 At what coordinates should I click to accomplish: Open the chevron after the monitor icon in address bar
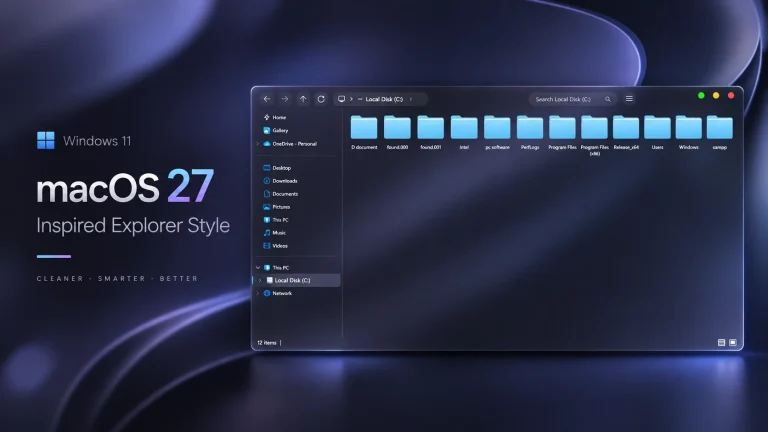351,99
